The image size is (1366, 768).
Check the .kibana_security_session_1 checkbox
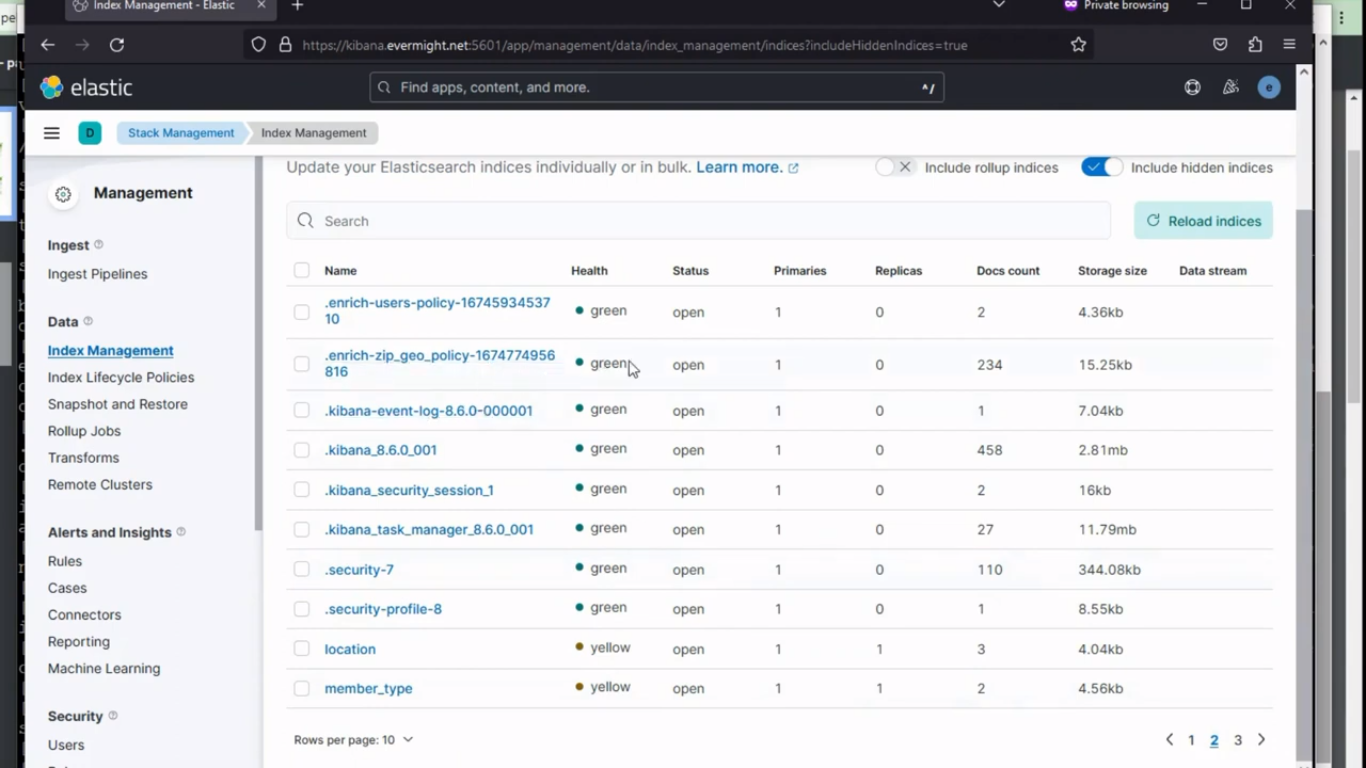302,490
